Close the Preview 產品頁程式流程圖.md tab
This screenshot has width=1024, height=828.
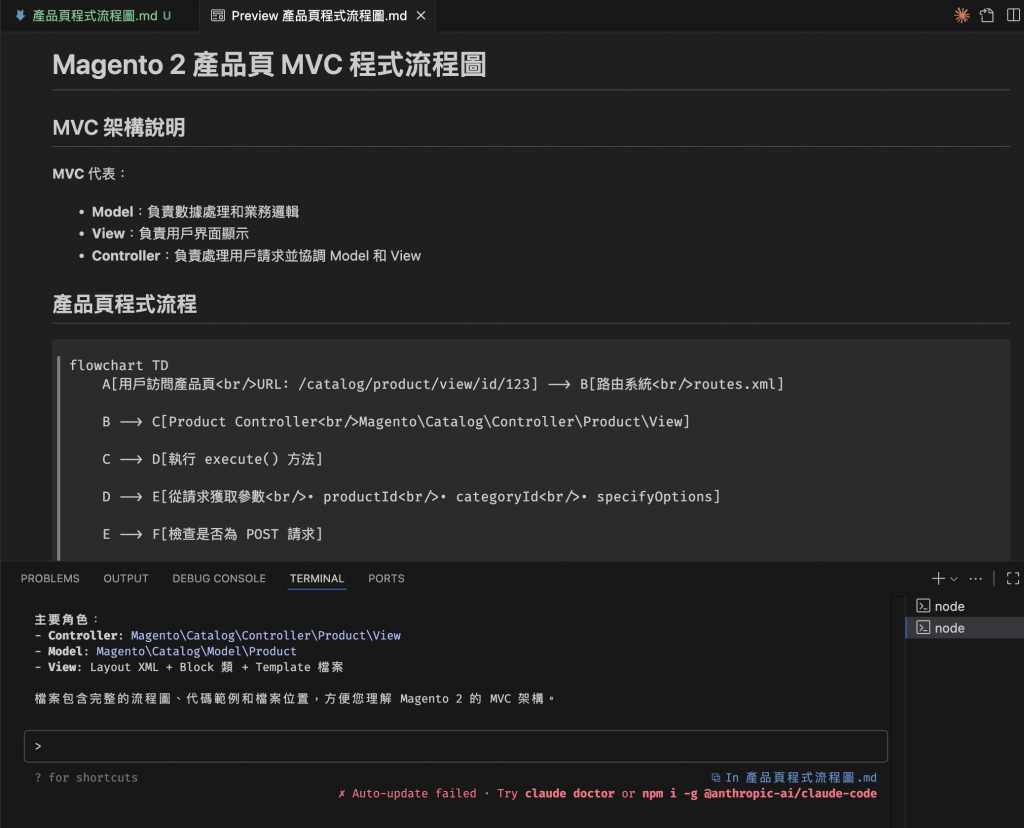tap(421, 16)
